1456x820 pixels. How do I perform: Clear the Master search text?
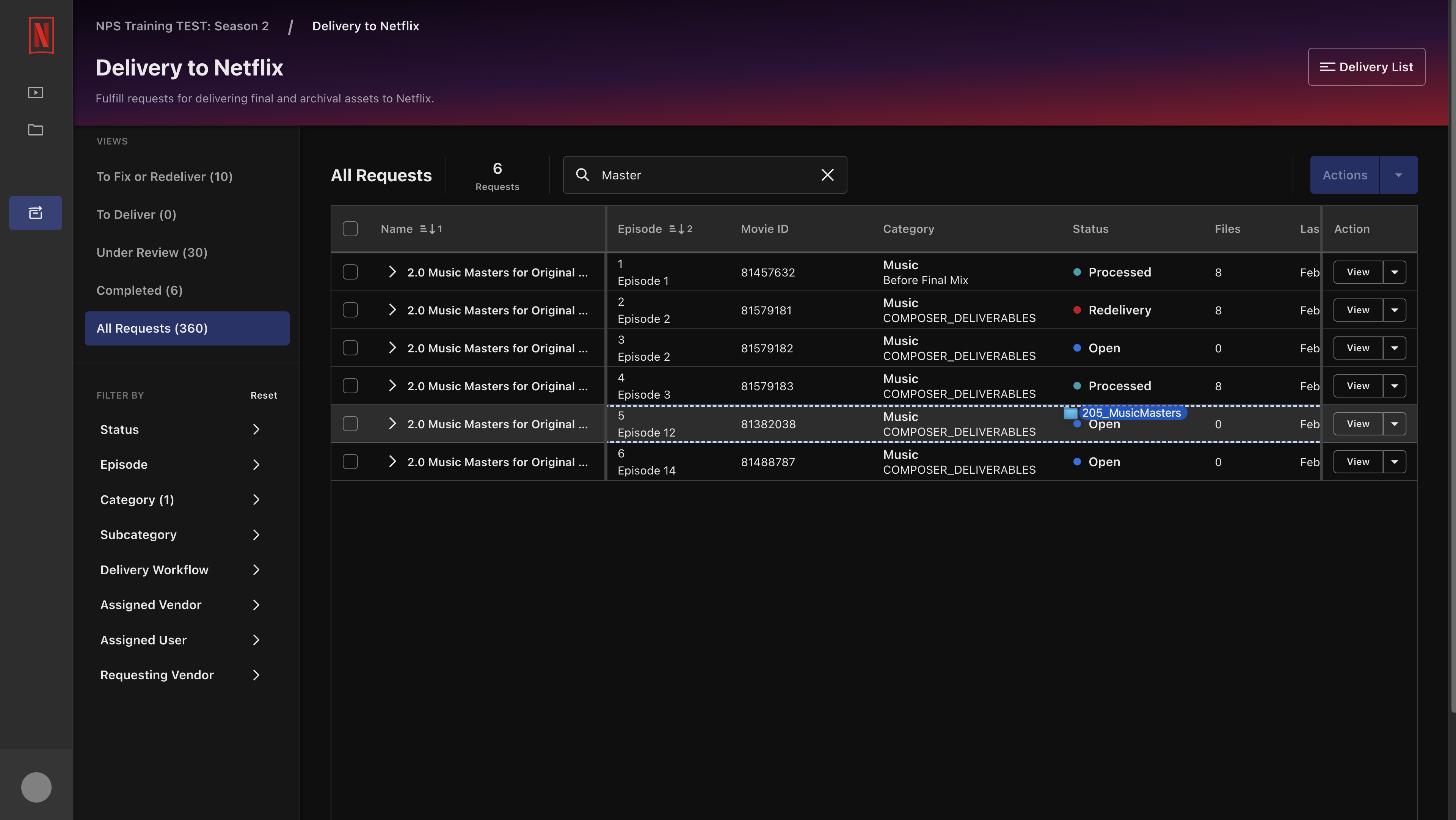[x=827, y=175]
